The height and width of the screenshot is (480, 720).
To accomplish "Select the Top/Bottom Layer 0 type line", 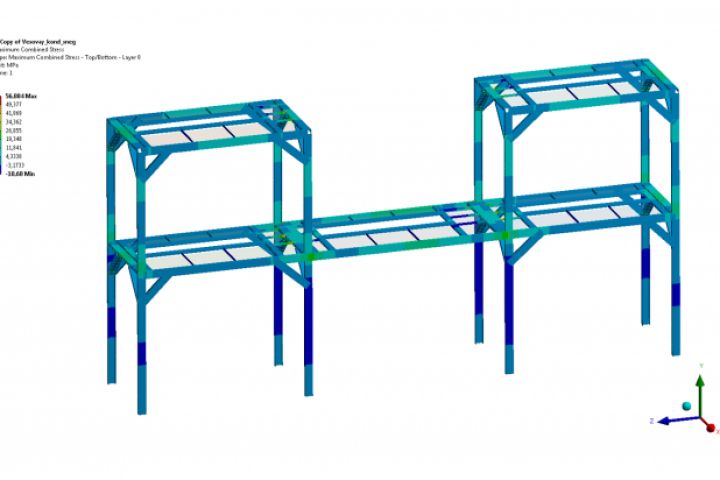I will 70,57.
